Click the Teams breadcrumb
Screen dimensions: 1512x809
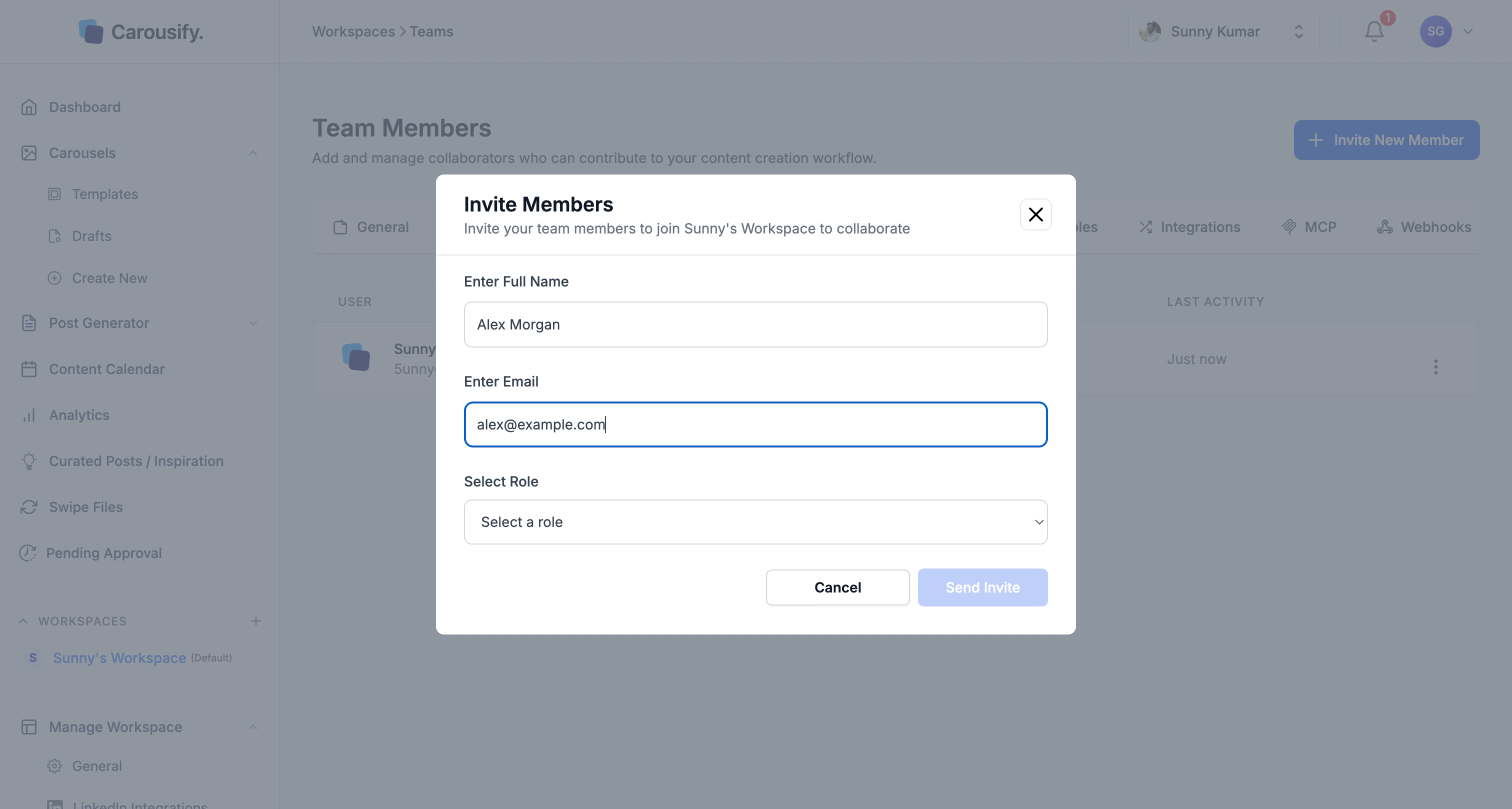click(431, 31)
